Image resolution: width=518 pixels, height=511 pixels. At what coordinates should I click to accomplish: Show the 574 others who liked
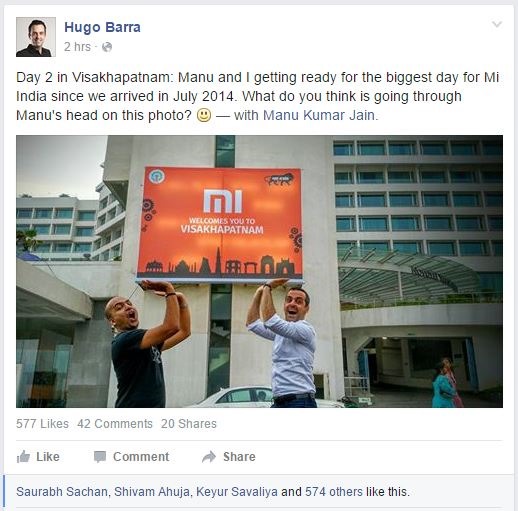(x=334, y=492)
